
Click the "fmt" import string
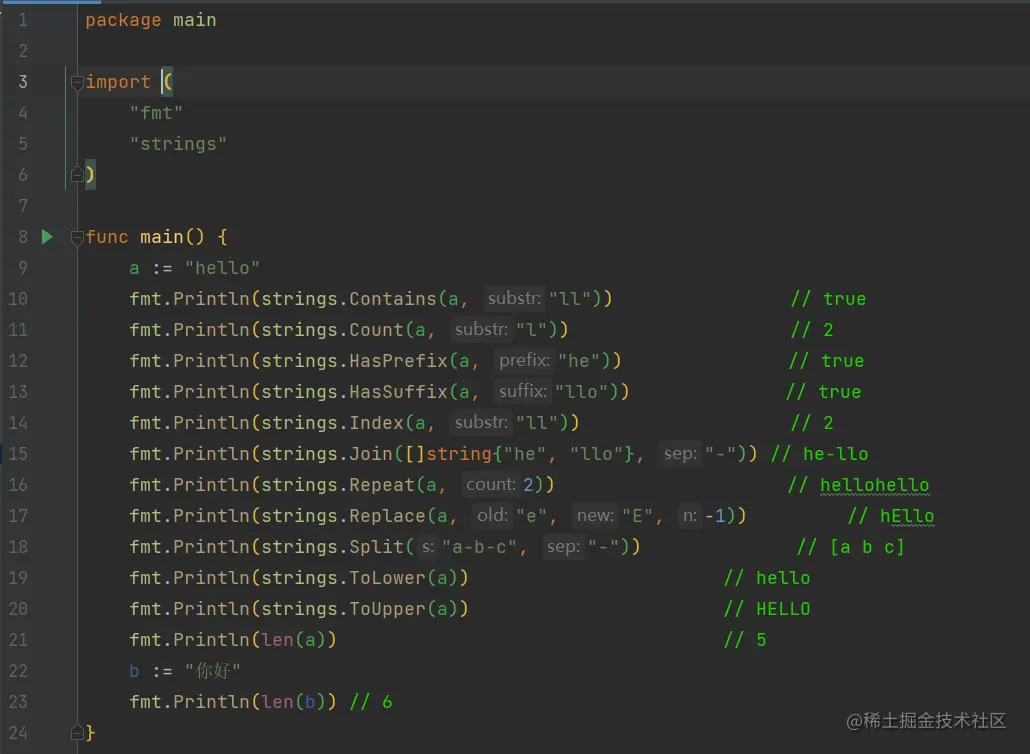[x=156, y=113]
